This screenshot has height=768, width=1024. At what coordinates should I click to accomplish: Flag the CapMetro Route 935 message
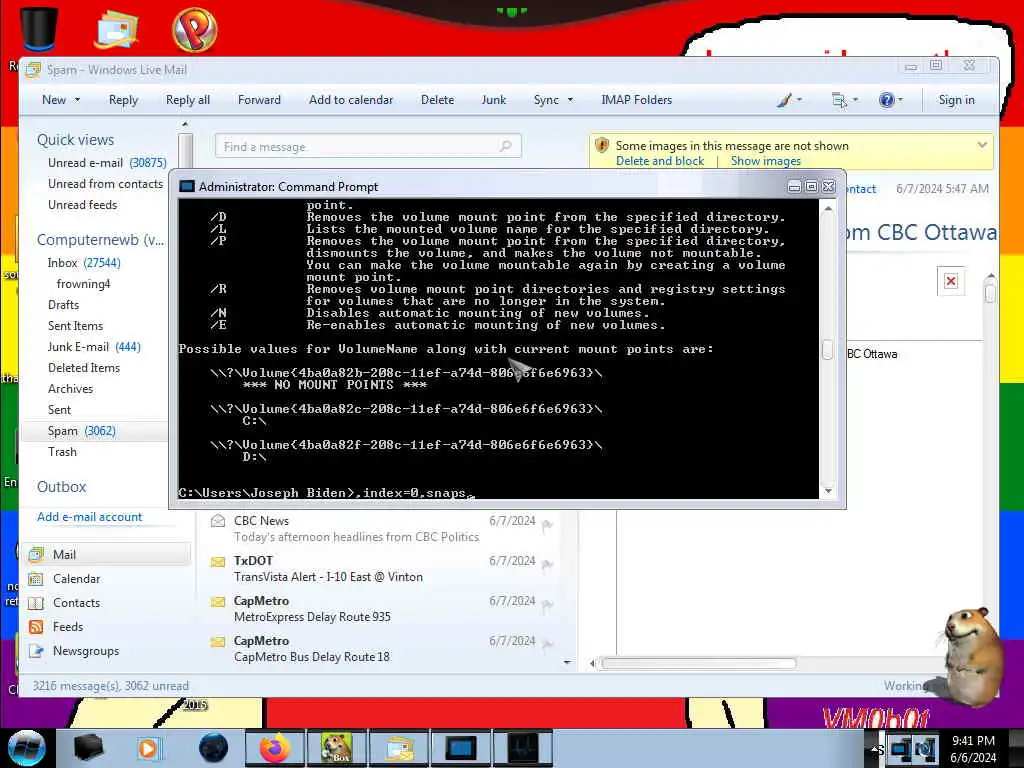(547, 604)
